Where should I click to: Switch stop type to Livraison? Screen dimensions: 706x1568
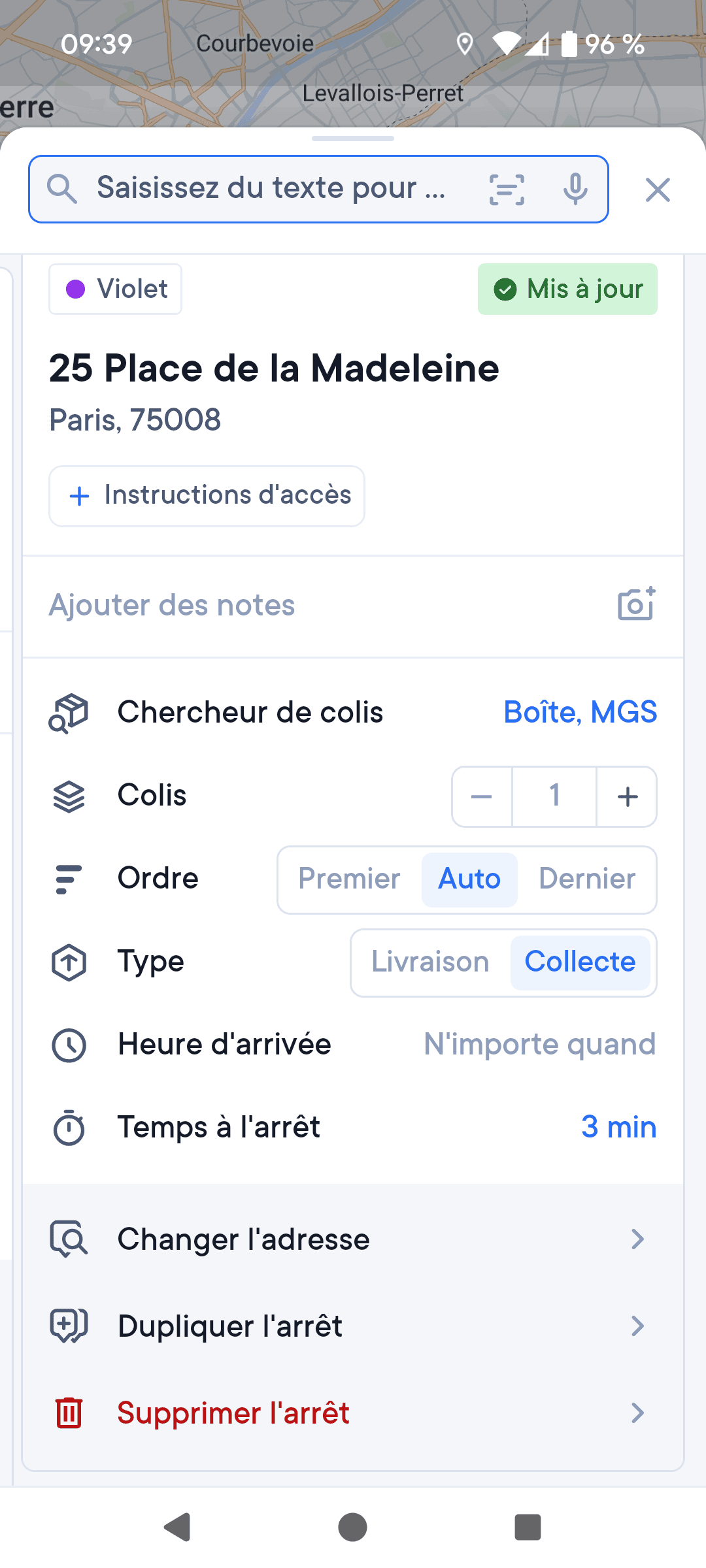point(430,962)
